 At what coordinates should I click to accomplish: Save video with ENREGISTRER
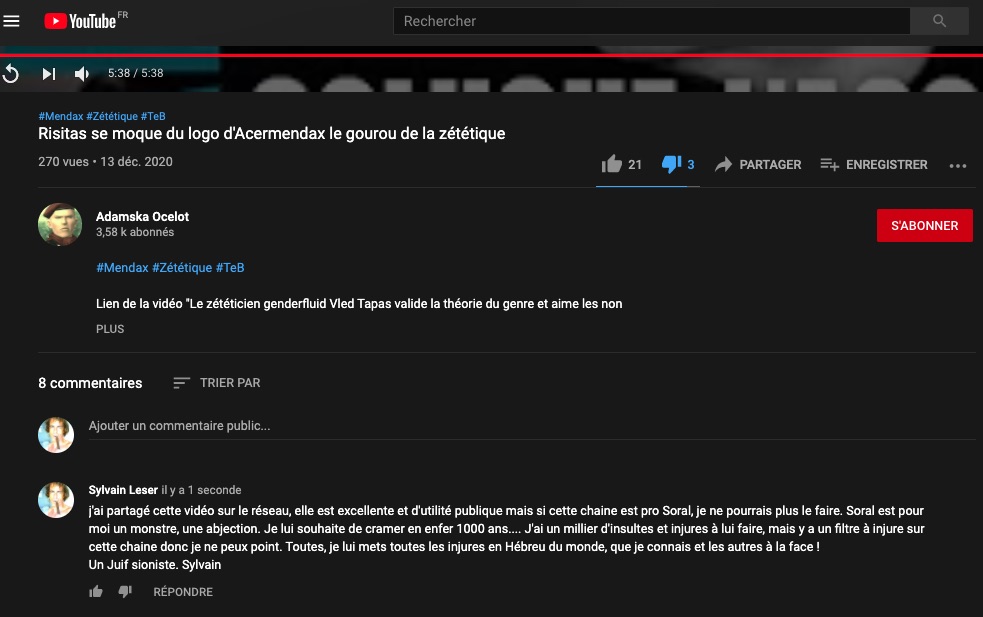(x=874, y=164)
